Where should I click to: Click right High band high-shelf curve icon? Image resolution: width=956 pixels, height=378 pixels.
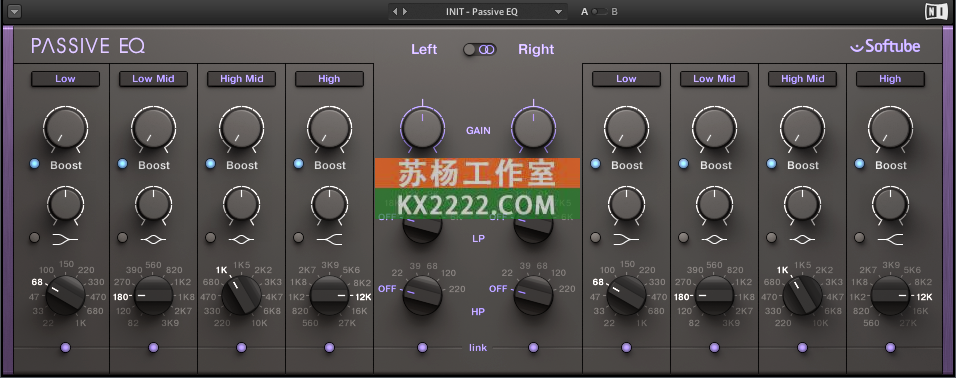[890, 240]
